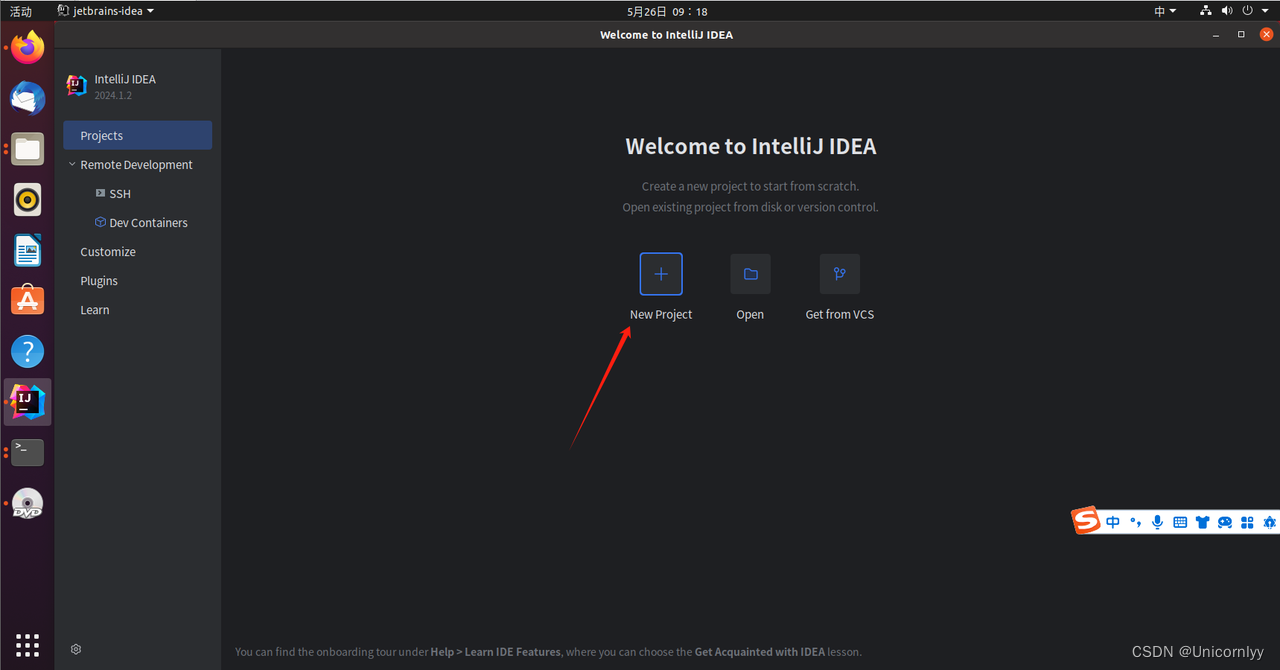This screenshot has height=670, width=1280.
Task: Maximize the IntelliJ IDEA welcome window
Action: point(1241,34)
